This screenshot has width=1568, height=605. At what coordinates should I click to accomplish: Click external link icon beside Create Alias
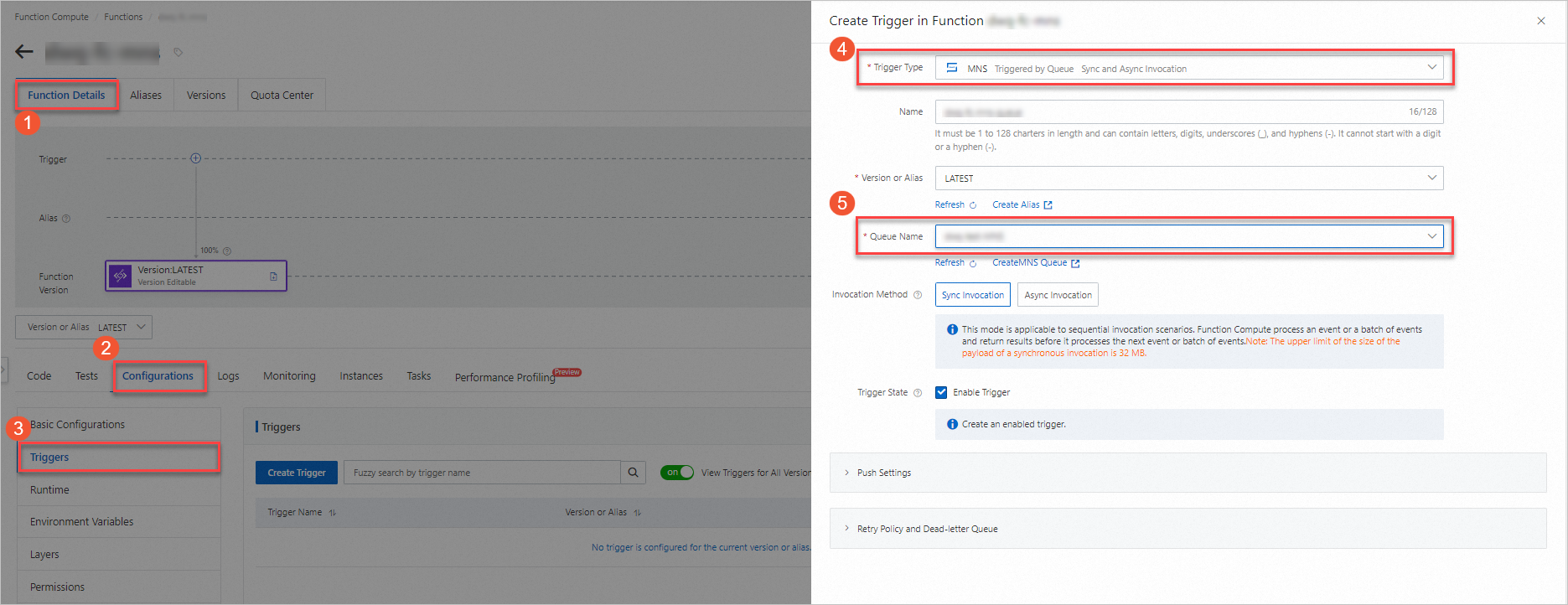pyautogui.click(x=1048, y=205)
